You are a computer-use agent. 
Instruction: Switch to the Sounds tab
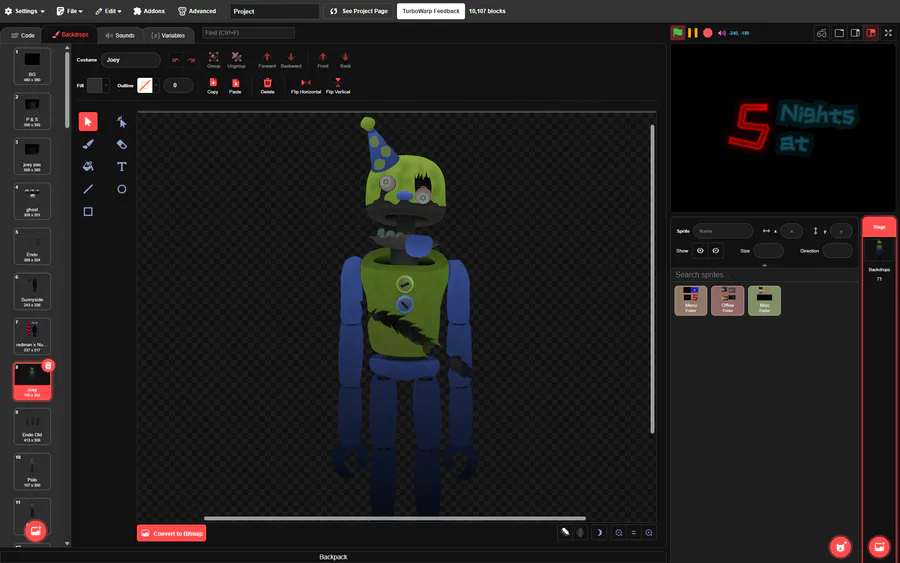[120, 36]
